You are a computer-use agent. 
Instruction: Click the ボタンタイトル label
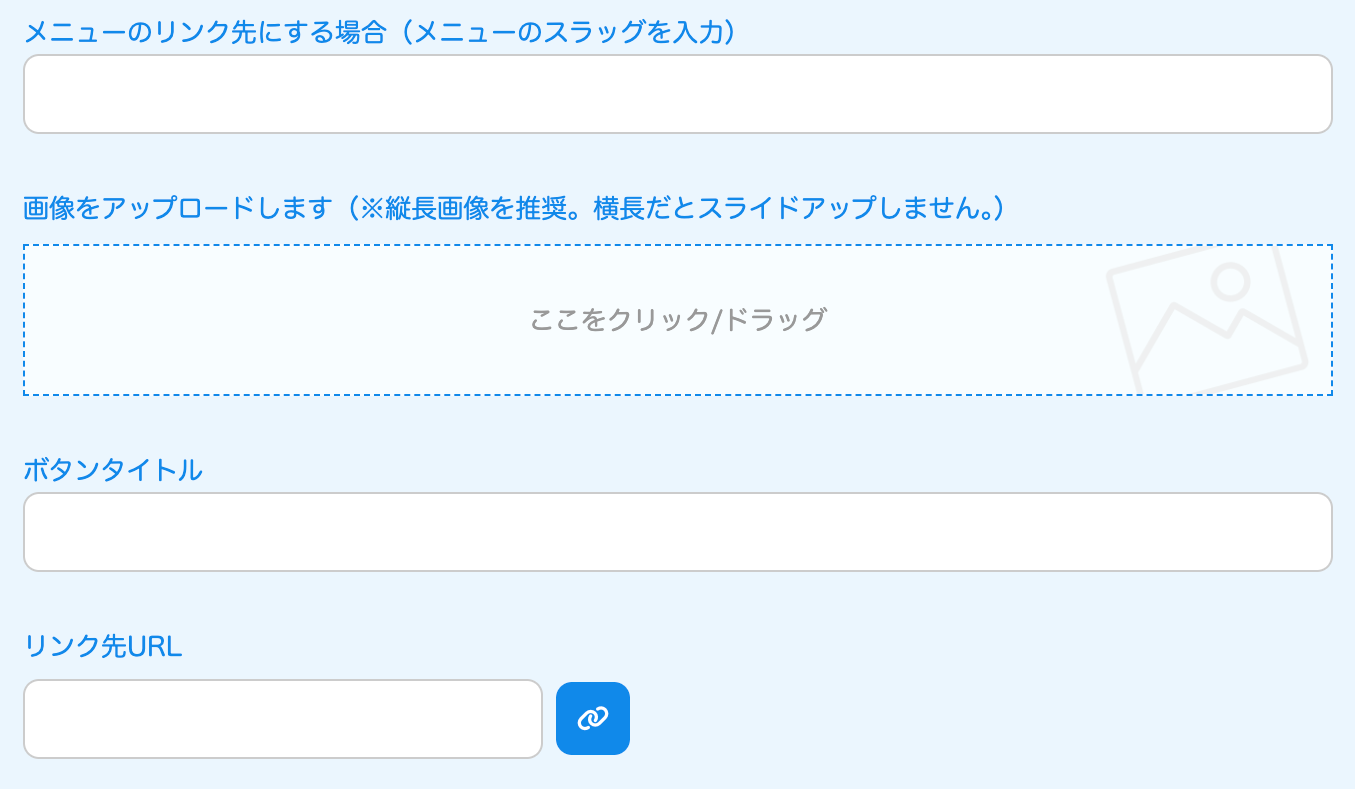point(113,470)
